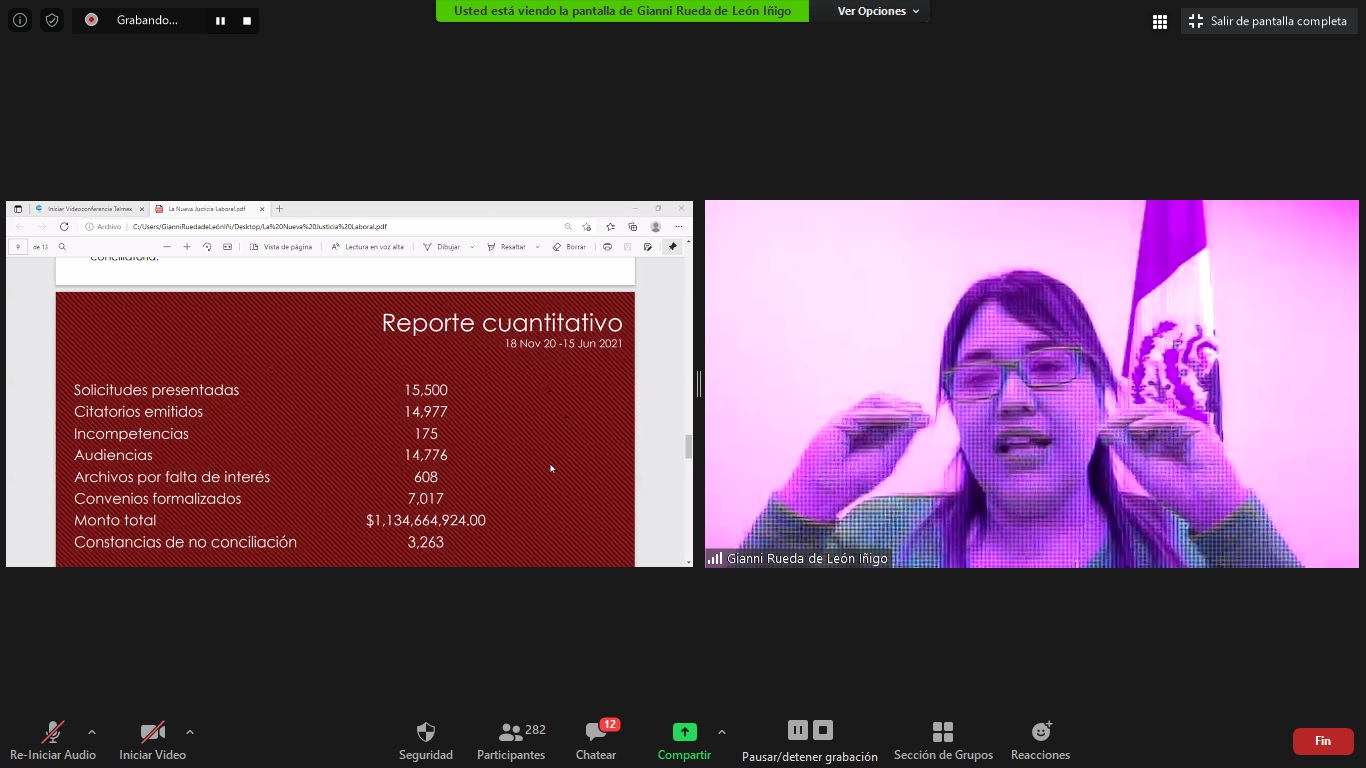
Task: Reload the page in shared browser
Action: pyautogui.click(x=64, y=227)
